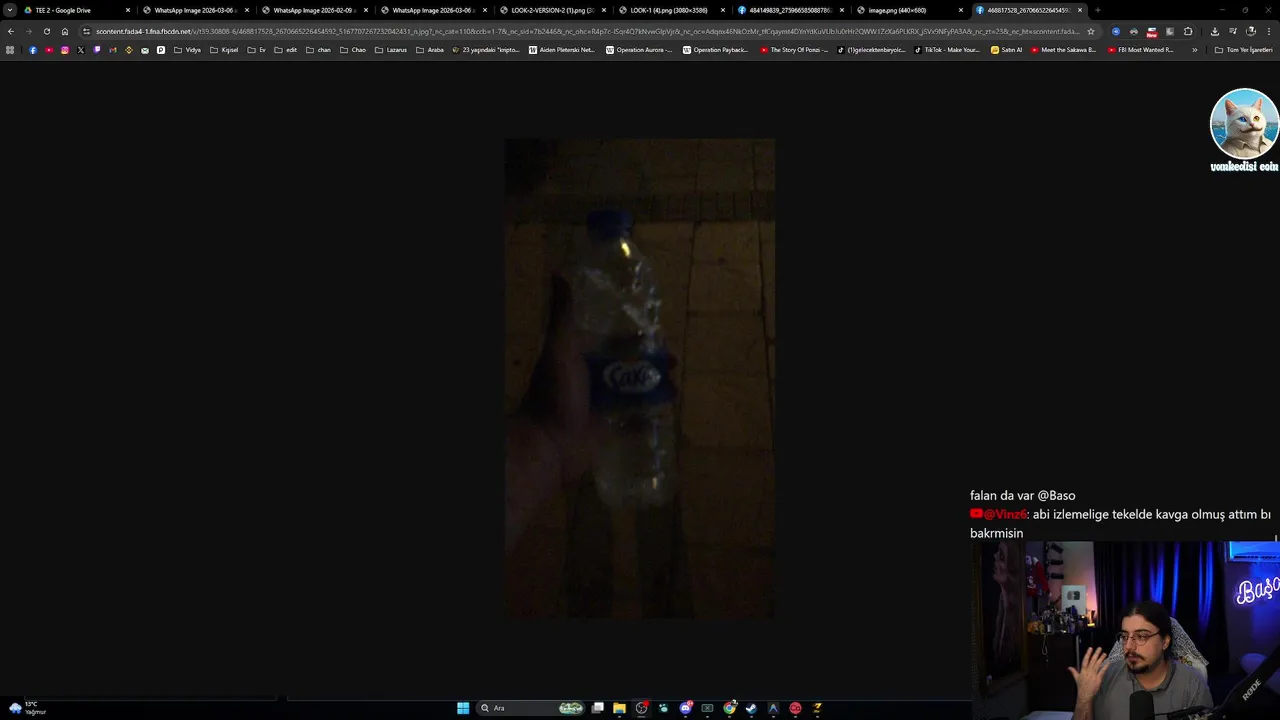This screenshot has width=1280, height=720.
Task: Open the Aiden Pleterski bookmark
Action: click(x=562, y=50)
